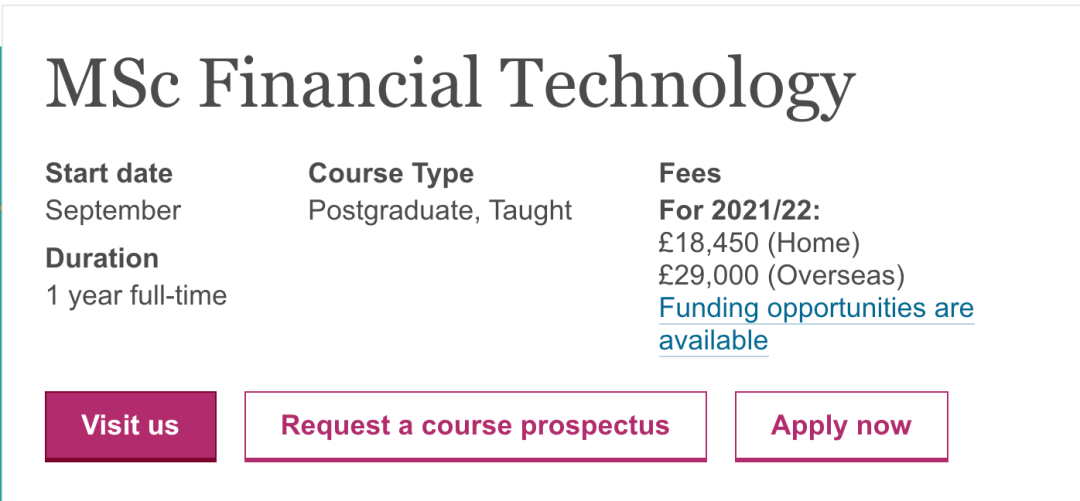Click "Technology" in the page heading

[678, 84]
